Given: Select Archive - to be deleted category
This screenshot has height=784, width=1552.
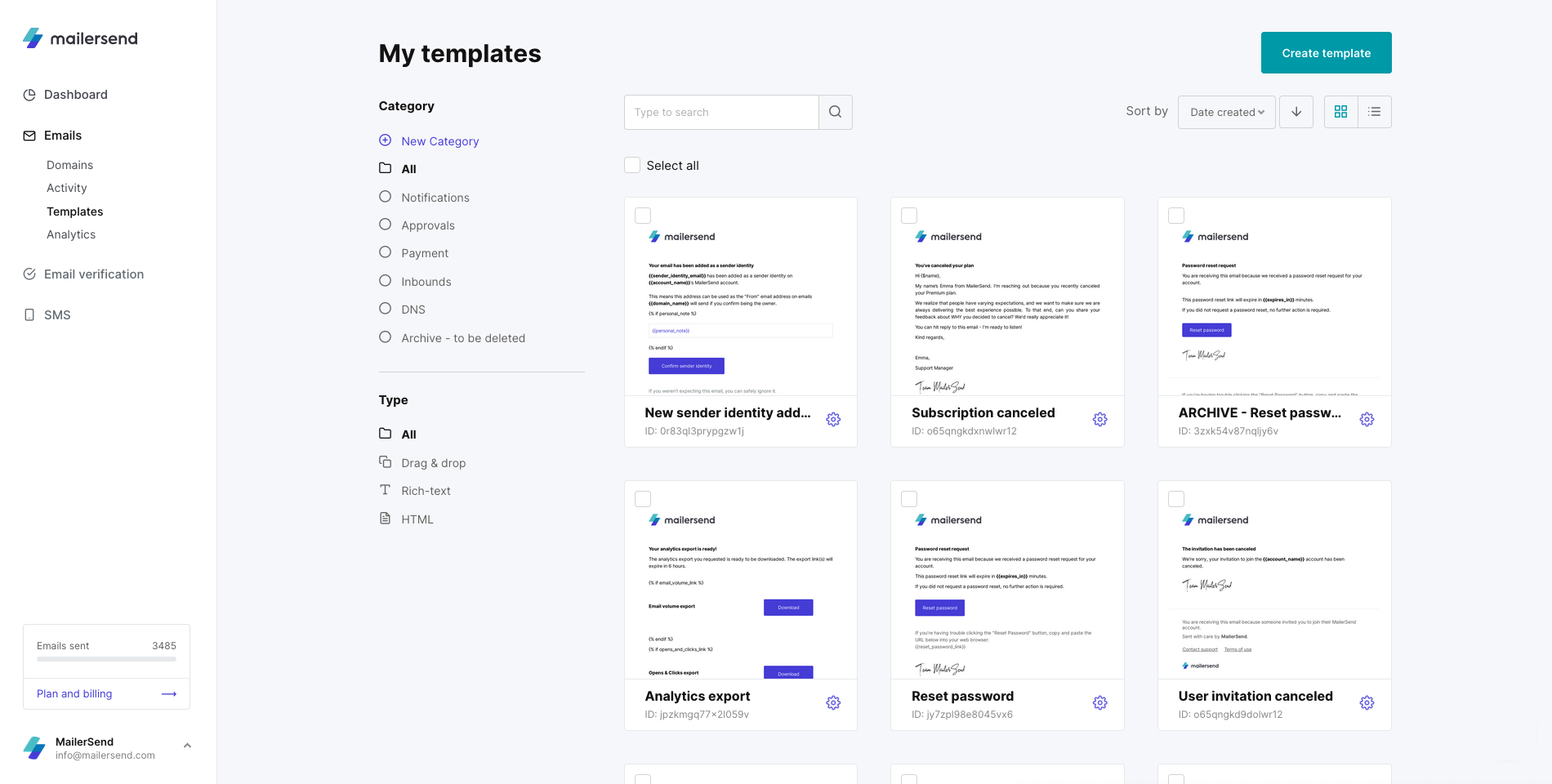Looking at the screenshot, I should click(463, 338).
